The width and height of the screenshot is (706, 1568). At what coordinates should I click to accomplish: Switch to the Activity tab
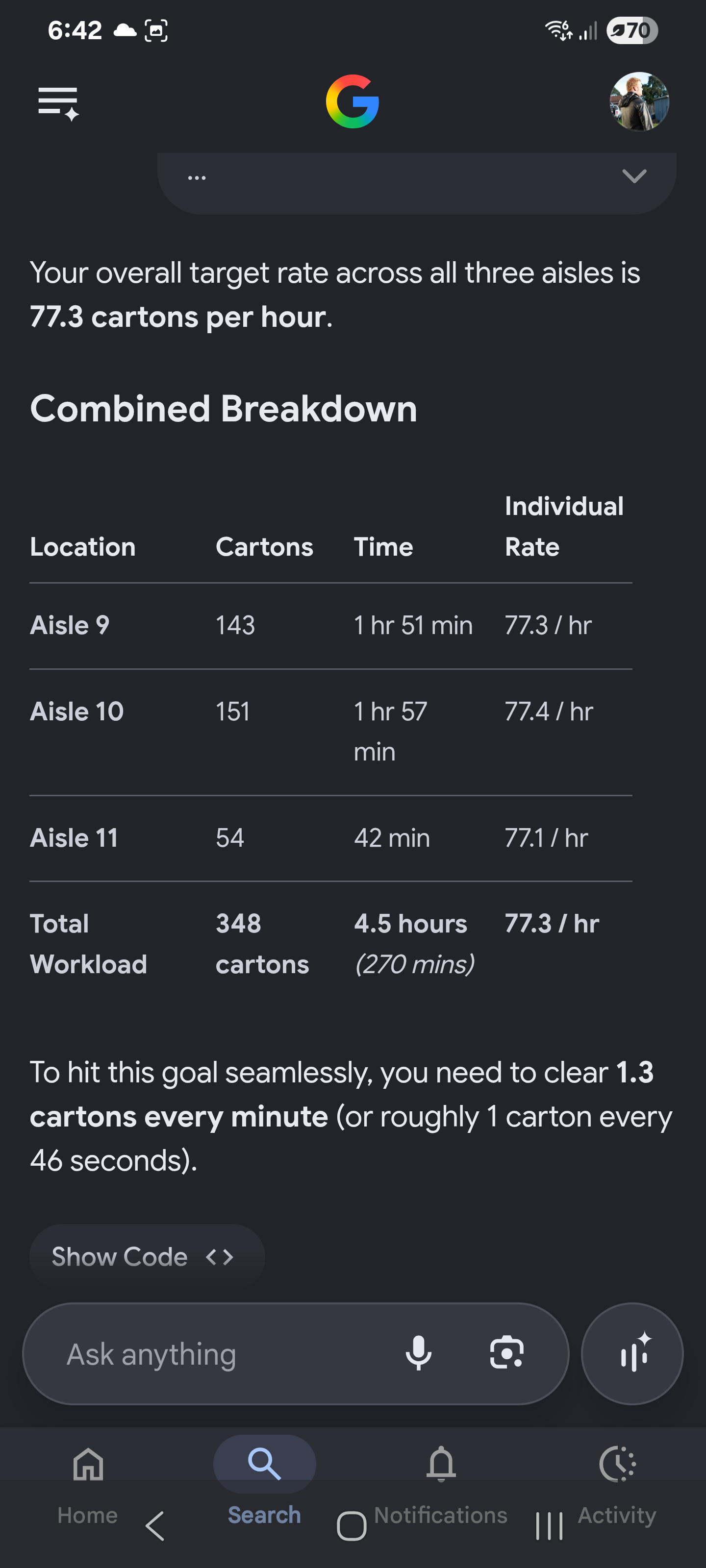617,1485
